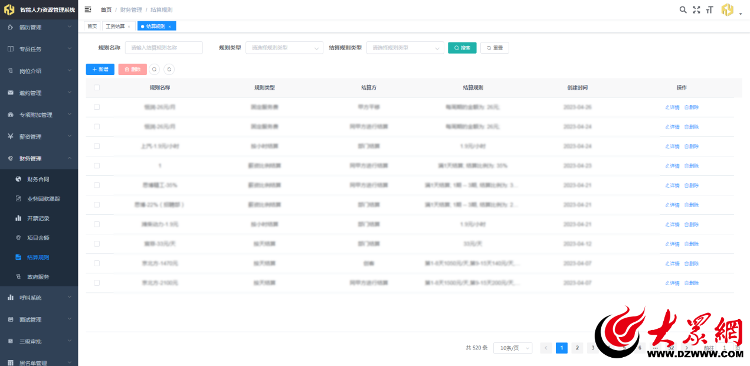Open the bar-chart icon item 开票记录 in sidebar
This screenshot has height=366, width=750.
click(39, 218)
